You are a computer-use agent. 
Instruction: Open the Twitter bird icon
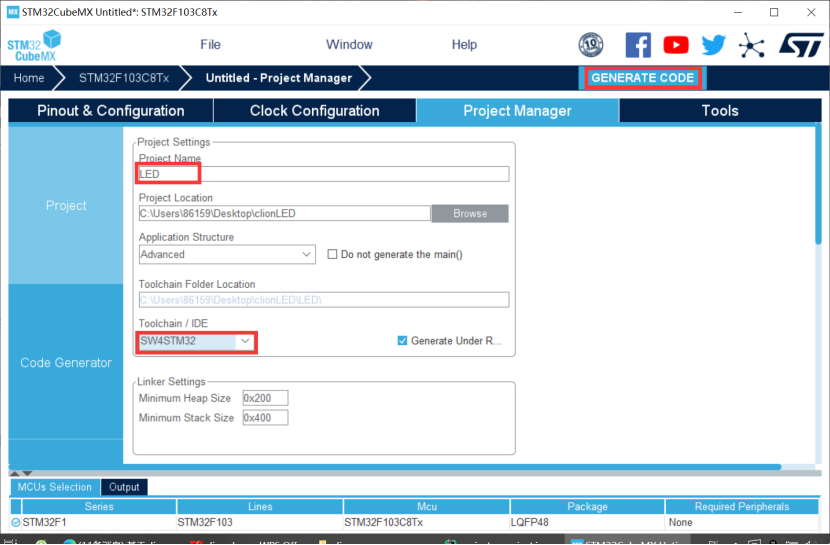pos(714,45)
